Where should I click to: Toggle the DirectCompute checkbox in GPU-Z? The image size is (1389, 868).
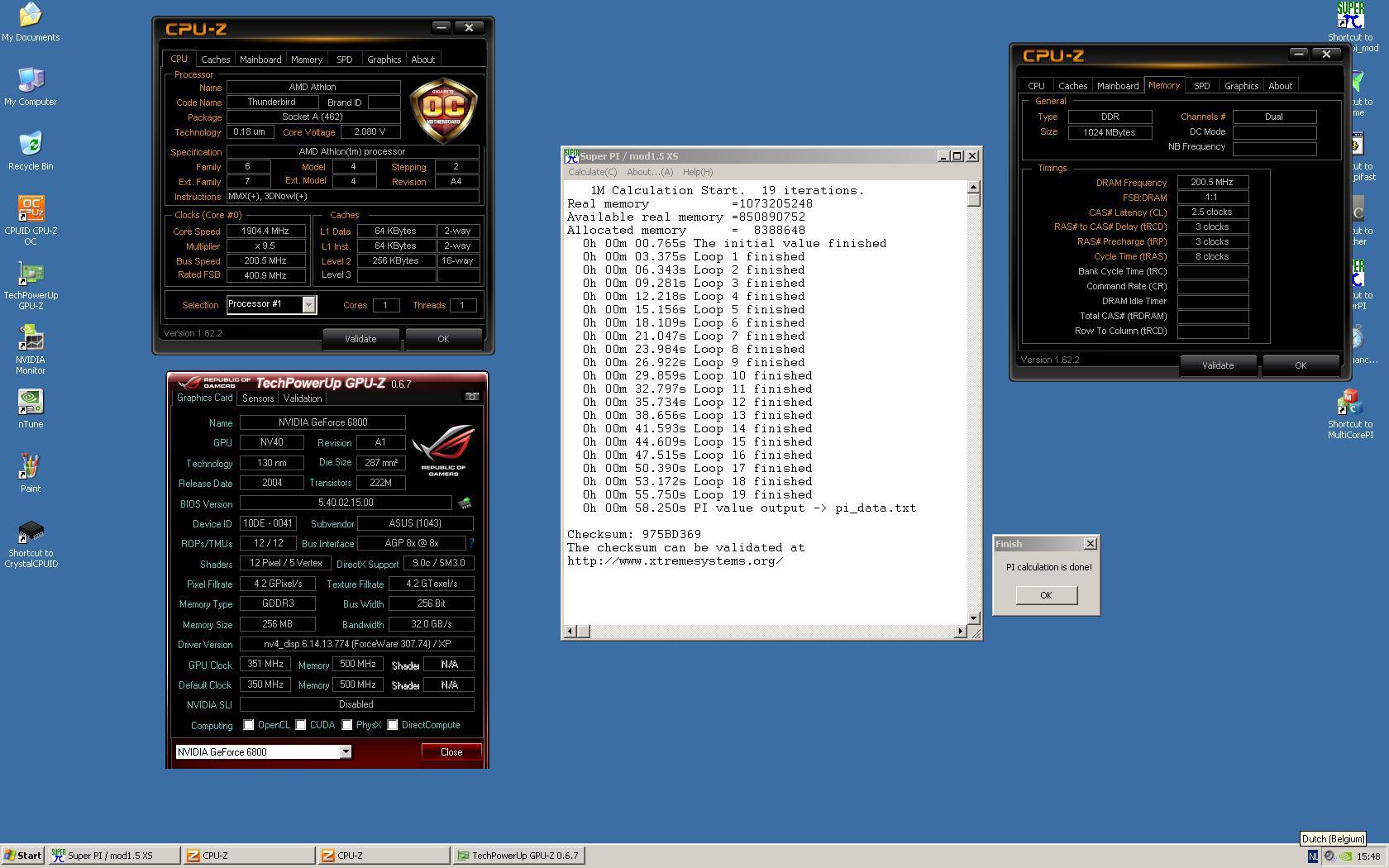click(x=393, y=725)
